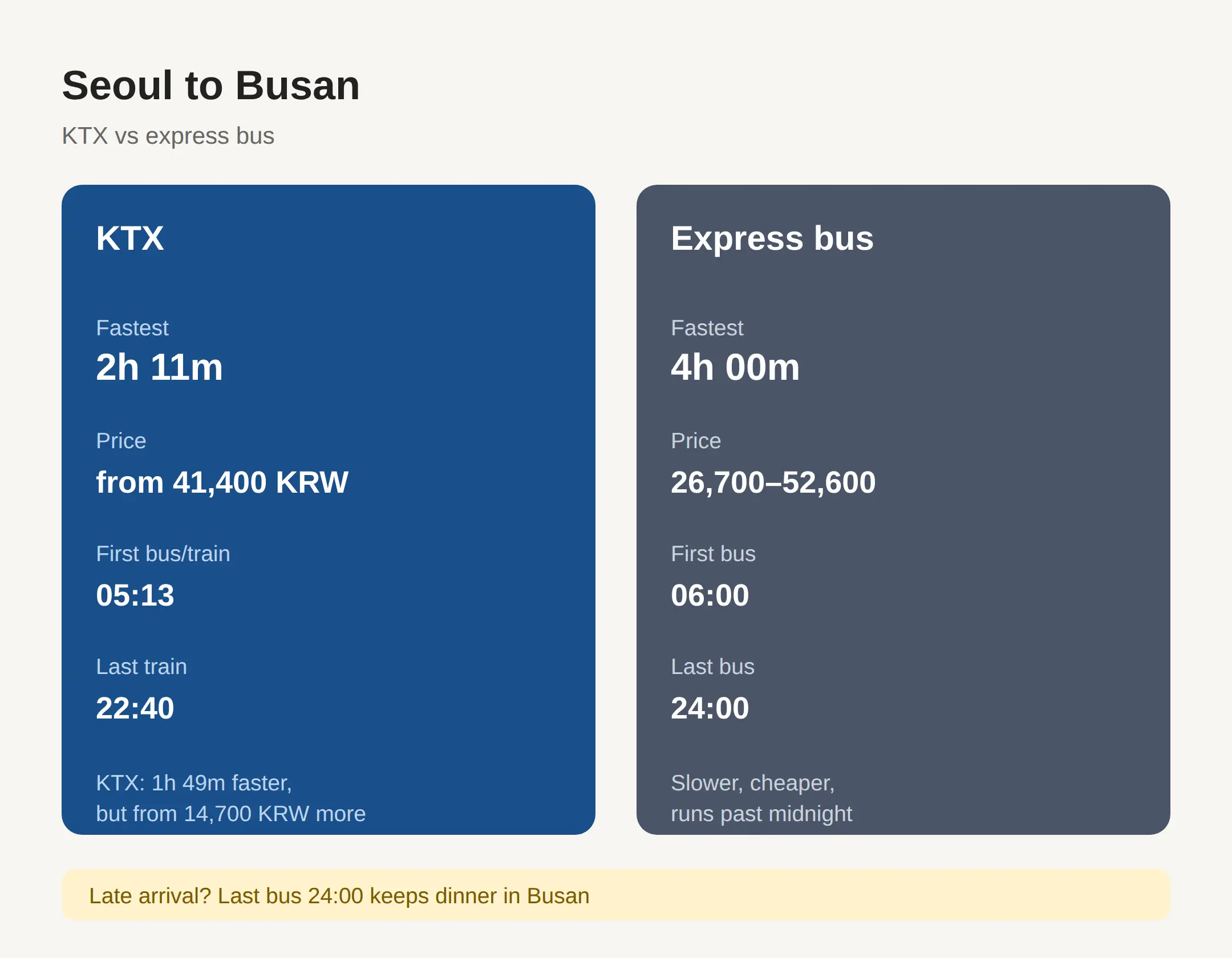Image resolution: width=1232 pixels, height=958 pixels.
Task: Click the Fastest label in bus card
Action: [x=707, y=328]
